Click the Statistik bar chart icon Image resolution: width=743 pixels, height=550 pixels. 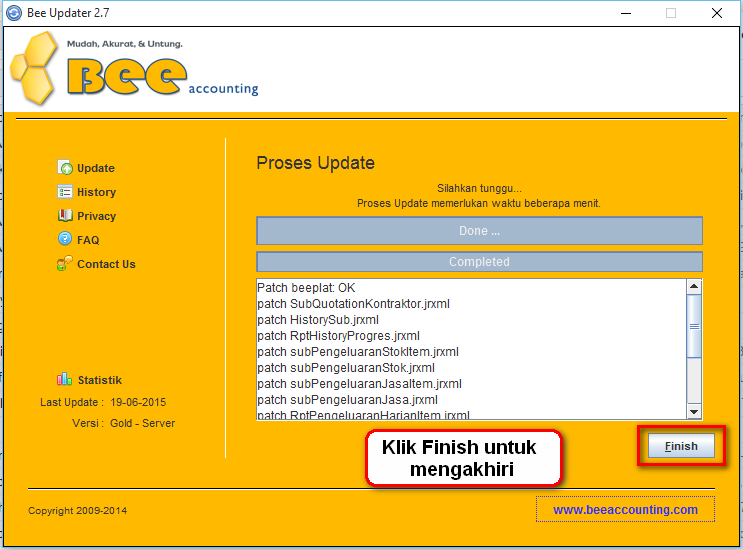coord(64,379)
